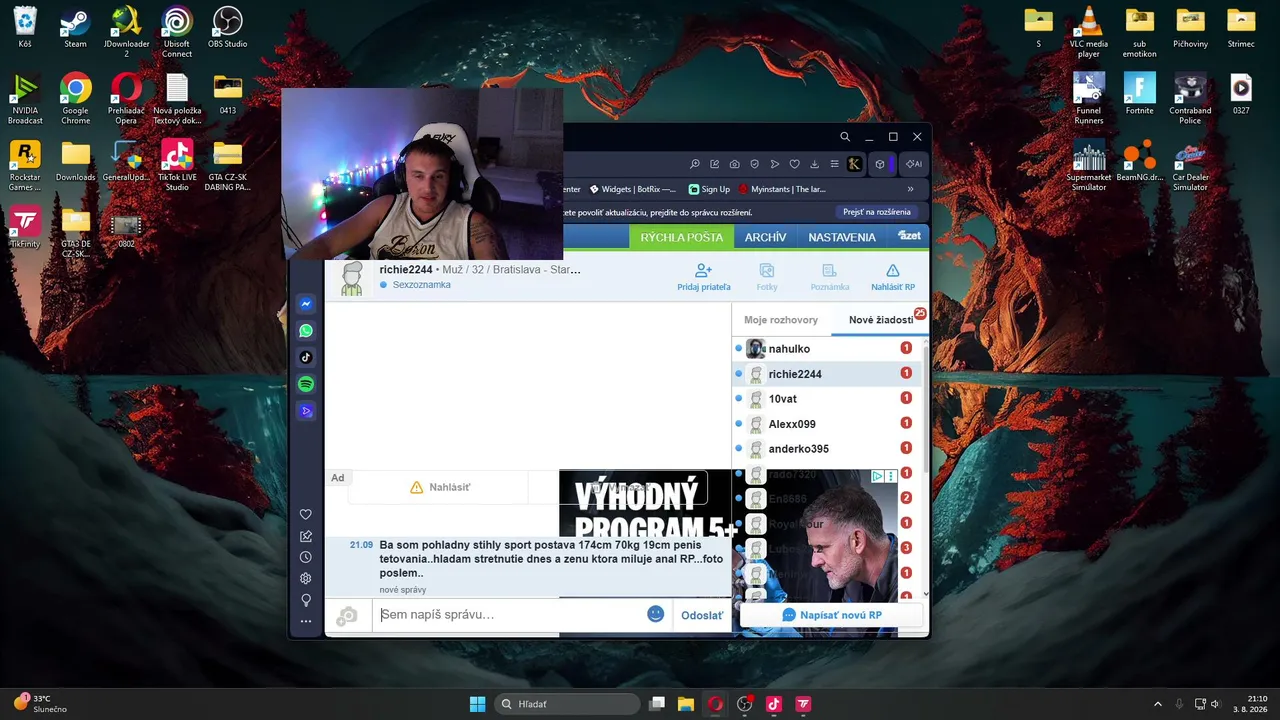The image size is (1280, 720).
Task: Open TikTok in the Opera sidebar
Action: [x=306, y=357]
